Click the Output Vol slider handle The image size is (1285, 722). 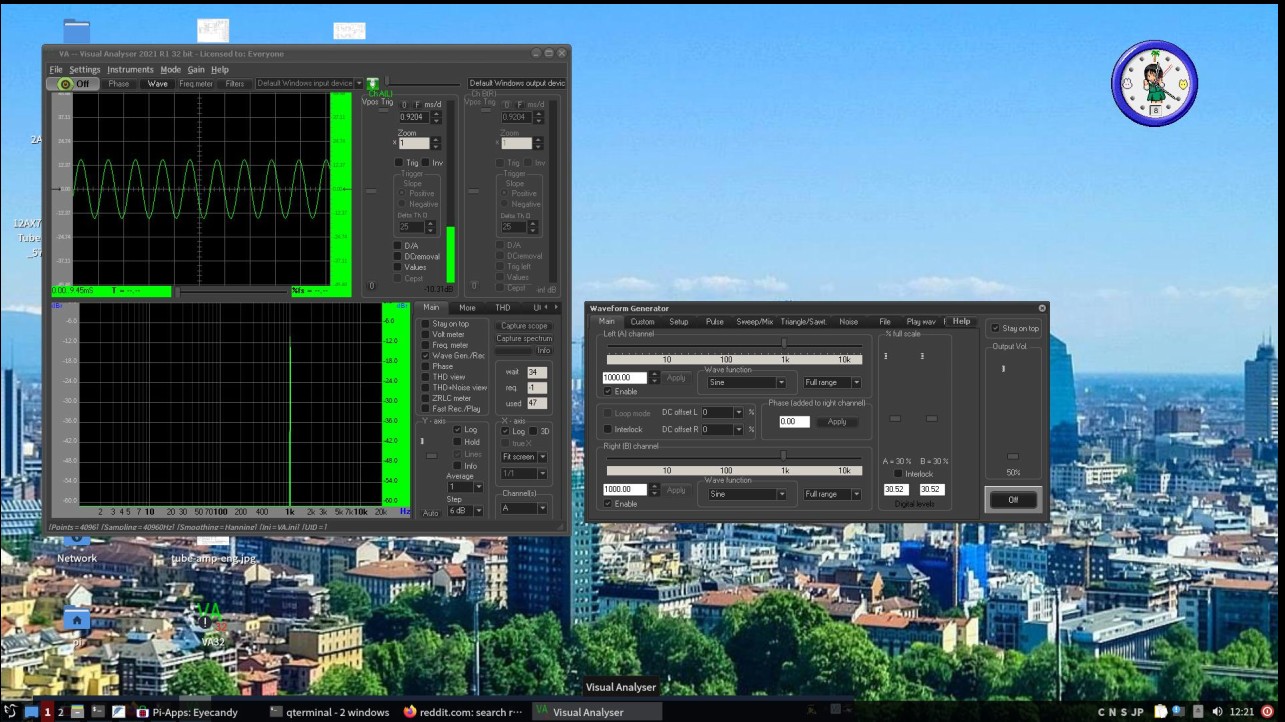click(1012, 457)
